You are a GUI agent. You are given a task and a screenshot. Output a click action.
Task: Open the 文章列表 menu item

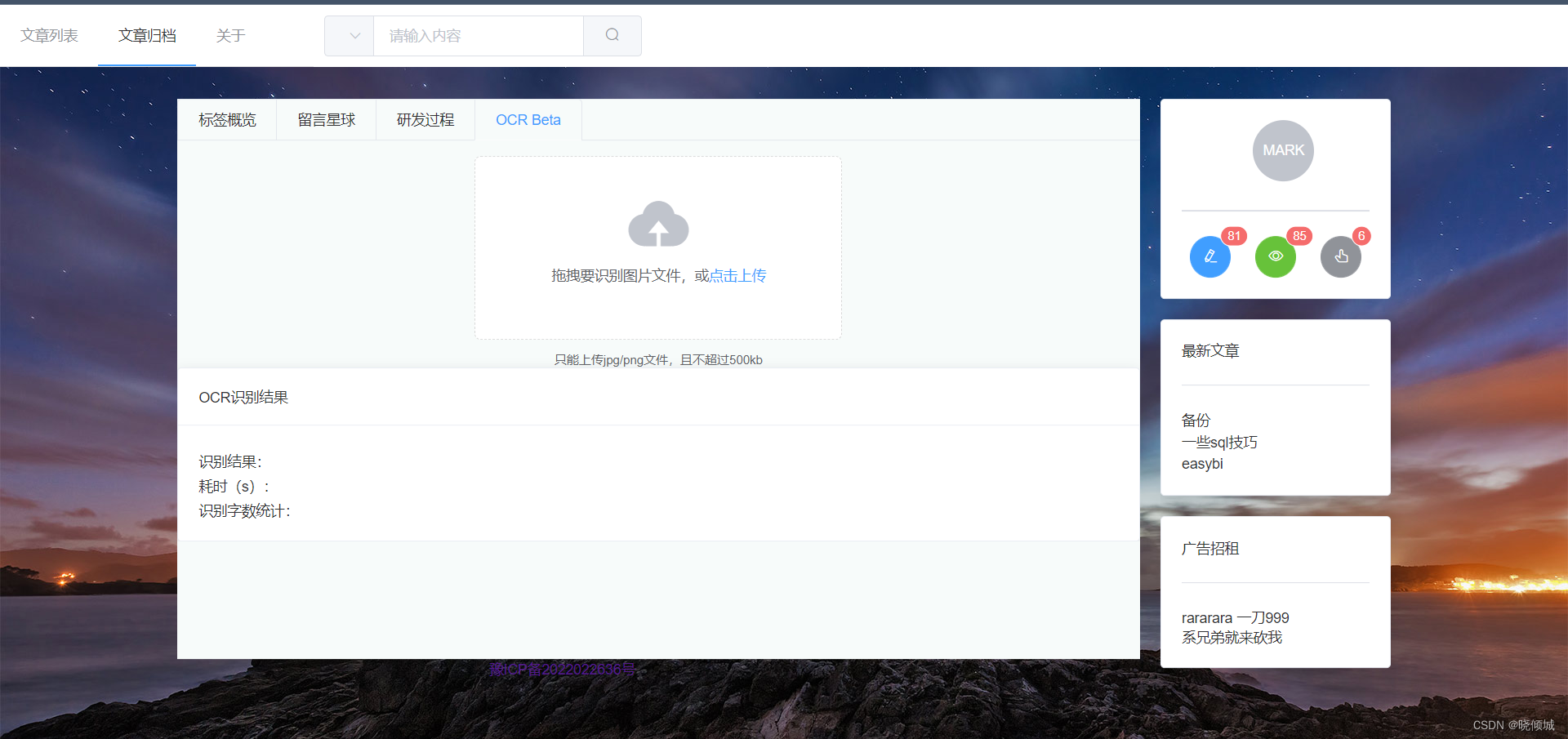(x=49, y=35)
